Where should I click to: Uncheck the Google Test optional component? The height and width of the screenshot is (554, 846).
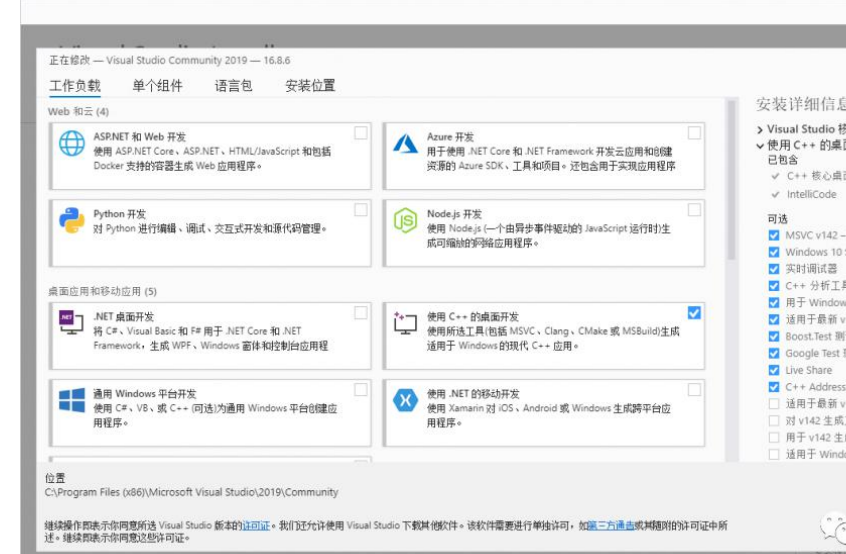coord(774,353)
